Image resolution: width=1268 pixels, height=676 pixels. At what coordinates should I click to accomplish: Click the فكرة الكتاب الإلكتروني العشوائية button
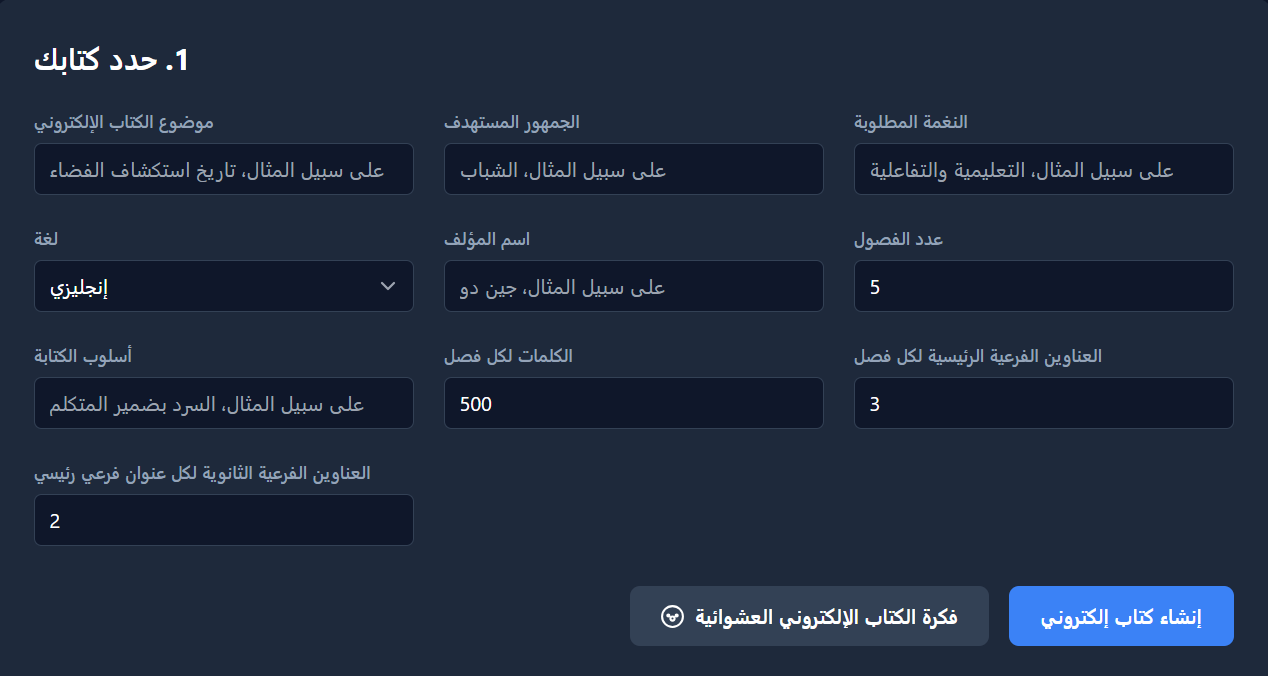[x=809, y=616]
